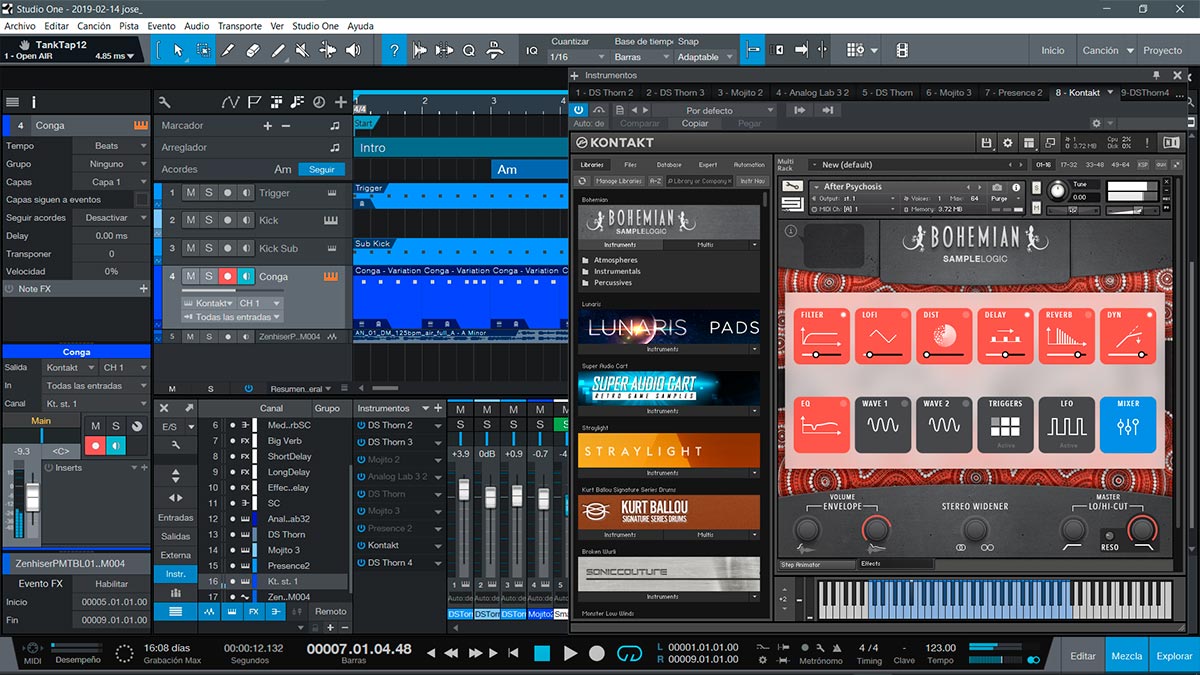Choose the Eraser tool
The height and width of the screenshot is (675, 1200).
click(x=253, y=50)
